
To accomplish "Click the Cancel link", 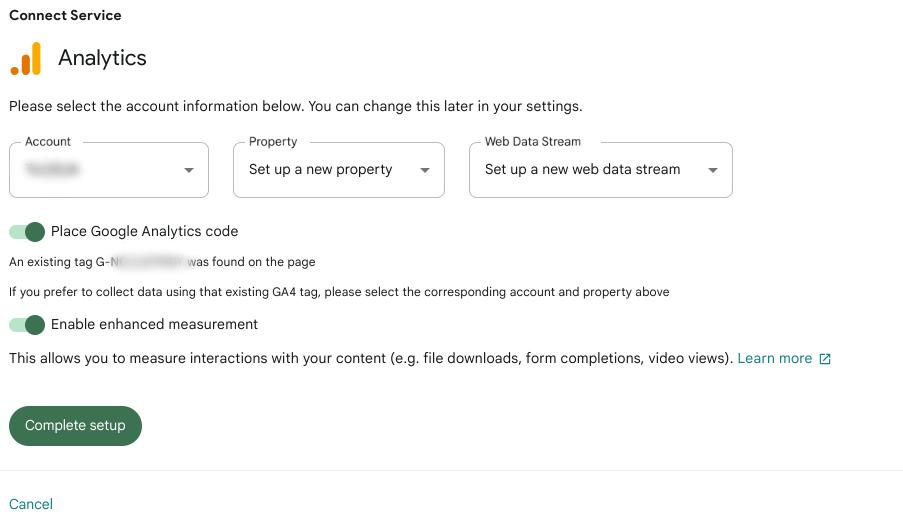I will click(31, 504).
